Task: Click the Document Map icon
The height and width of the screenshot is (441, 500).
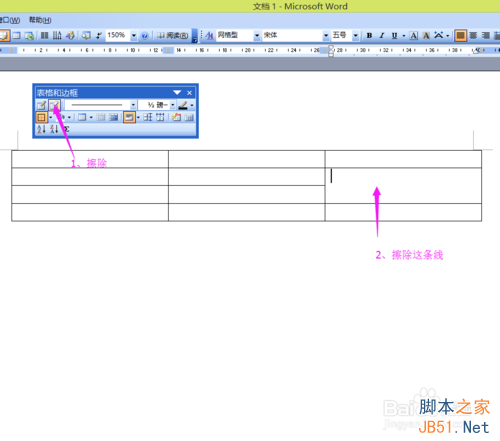Action: 86,35
